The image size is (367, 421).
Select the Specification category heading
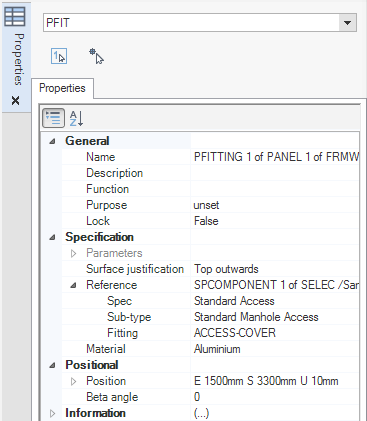(x=99, y=237)
